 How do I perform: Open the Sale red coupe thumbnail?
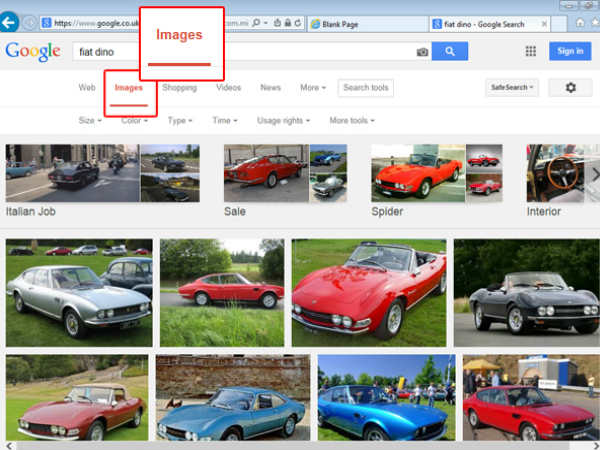(266, 173)
